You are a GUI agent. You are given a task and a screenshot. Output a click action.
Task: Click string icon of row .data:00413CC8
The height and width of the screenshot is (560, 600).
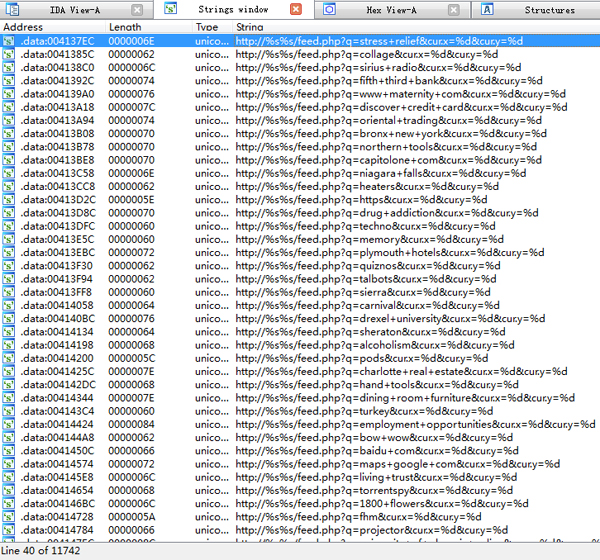[9, 187]
